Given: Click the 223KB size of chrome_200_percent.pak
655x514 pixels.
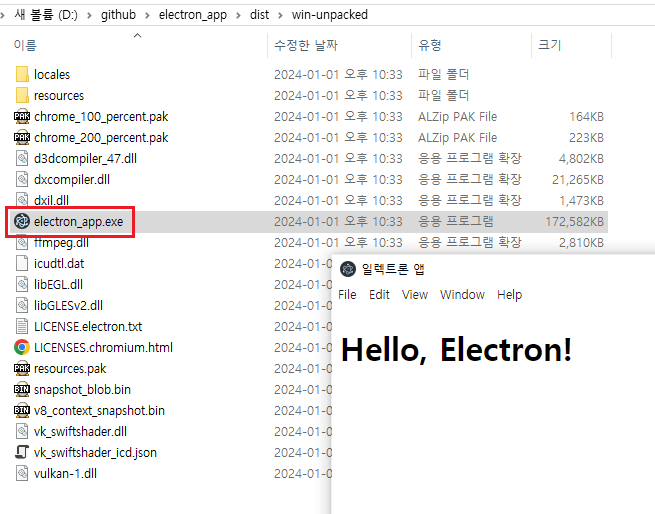Looking at the screenshot, I should coord(586,137).
